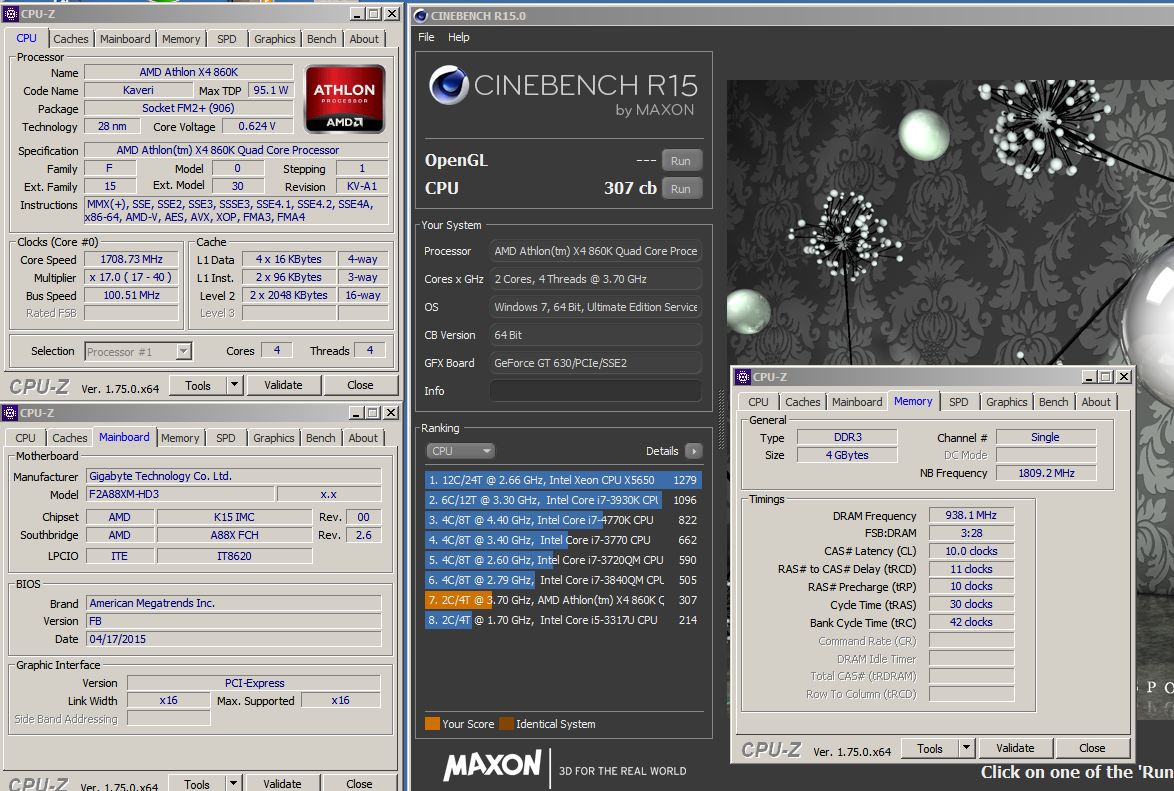
Task: Select ranking entry Intel Core i7-3720QM
Action: pos(562,560)
